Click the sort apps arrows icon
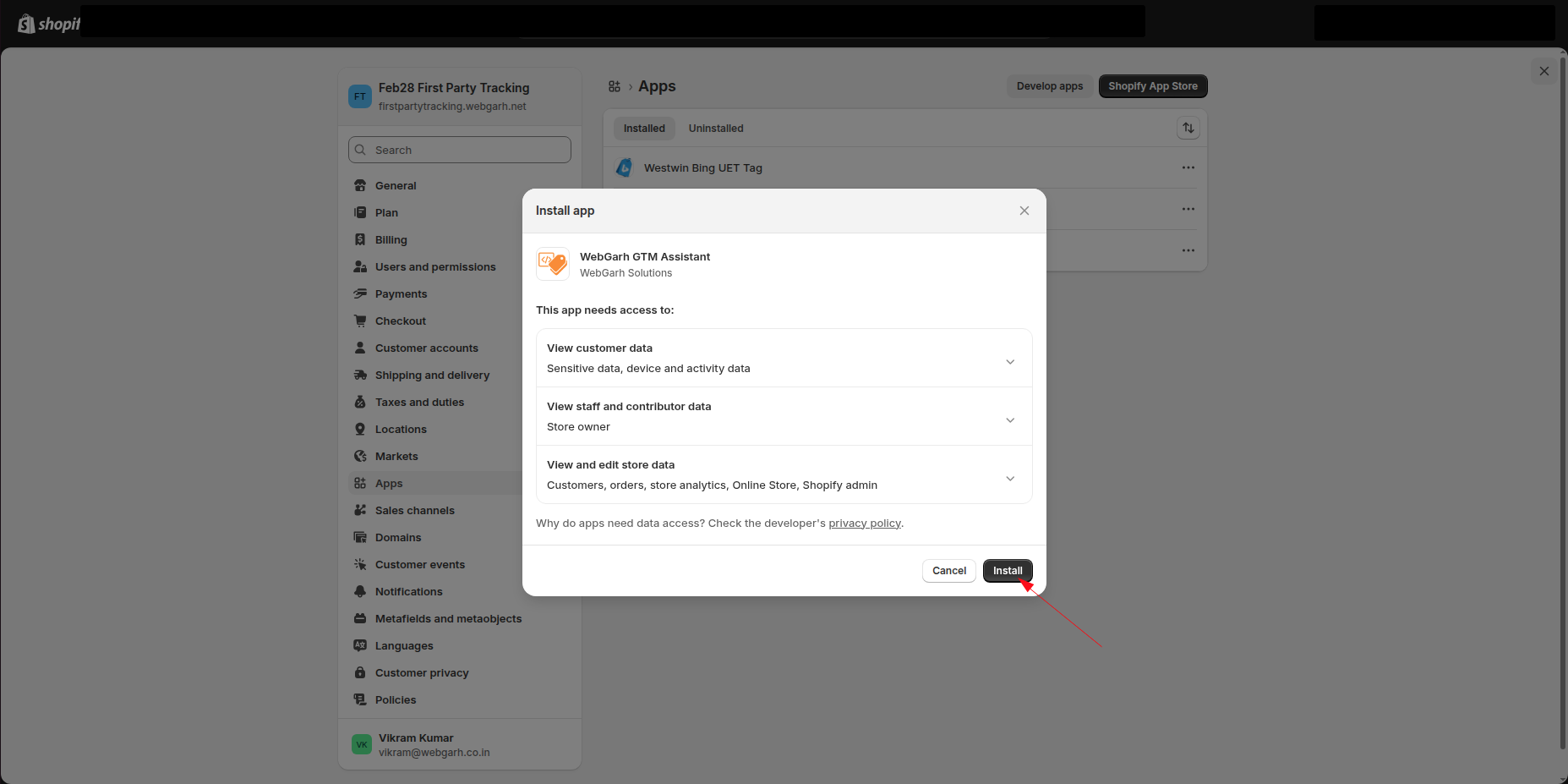Viewport: 1568px width, 784px height. pos(1188,128)
